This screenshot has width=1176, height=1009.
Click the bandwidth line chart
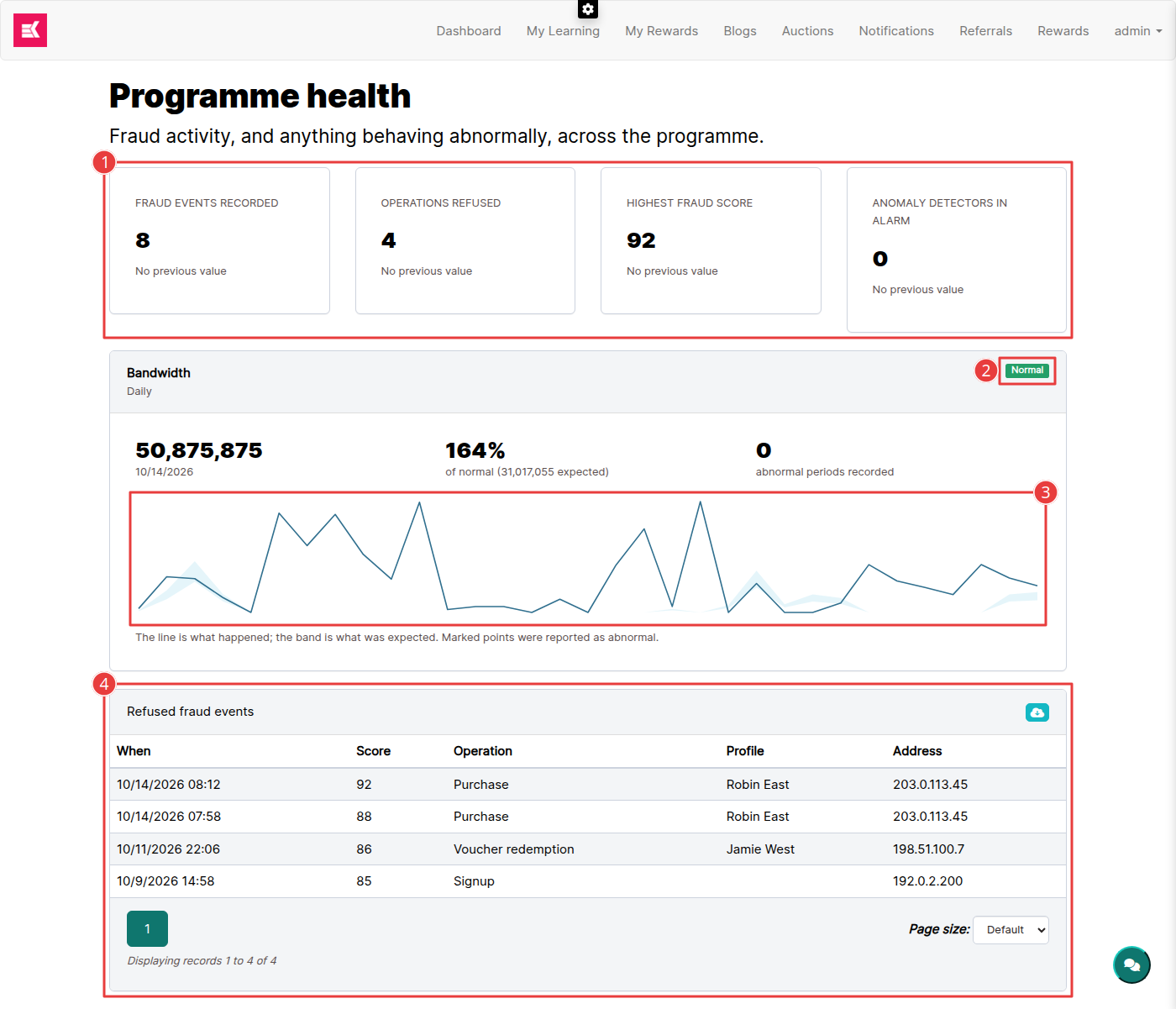point(588,558)
